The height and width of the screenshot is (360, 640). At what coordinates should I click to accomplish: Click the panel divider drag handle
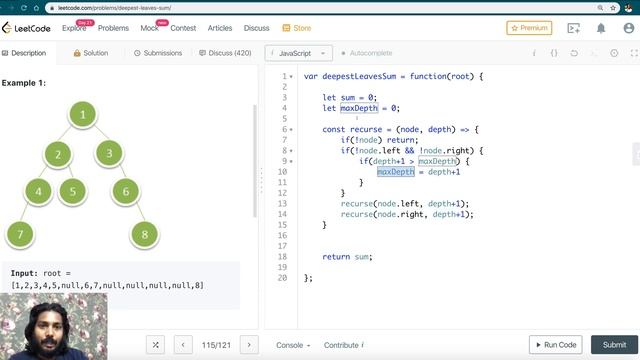(262, 180)
